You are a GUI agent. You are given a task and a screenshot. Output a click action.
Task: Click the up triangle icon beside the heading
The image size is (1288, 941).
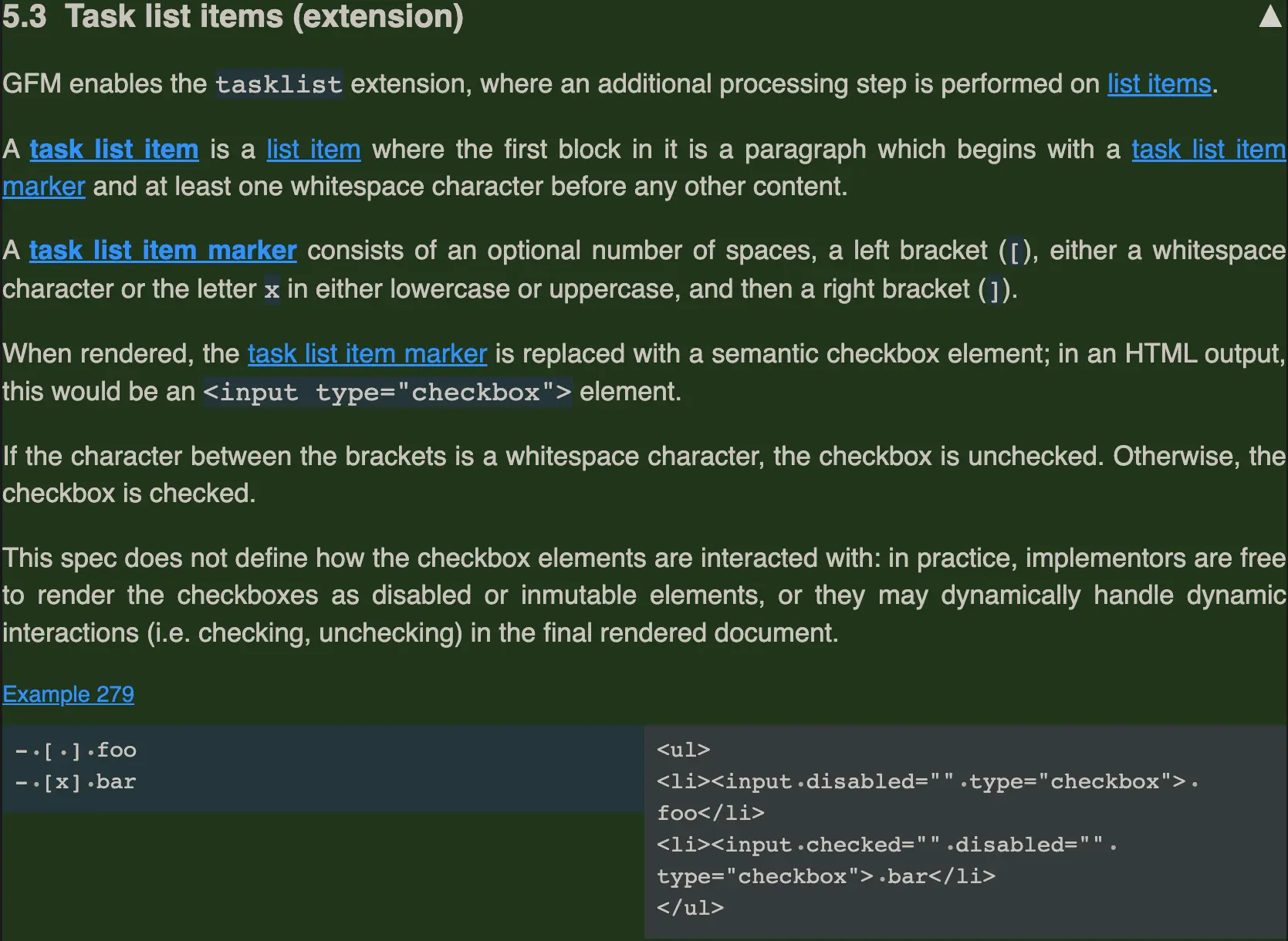coord(1269,17)
